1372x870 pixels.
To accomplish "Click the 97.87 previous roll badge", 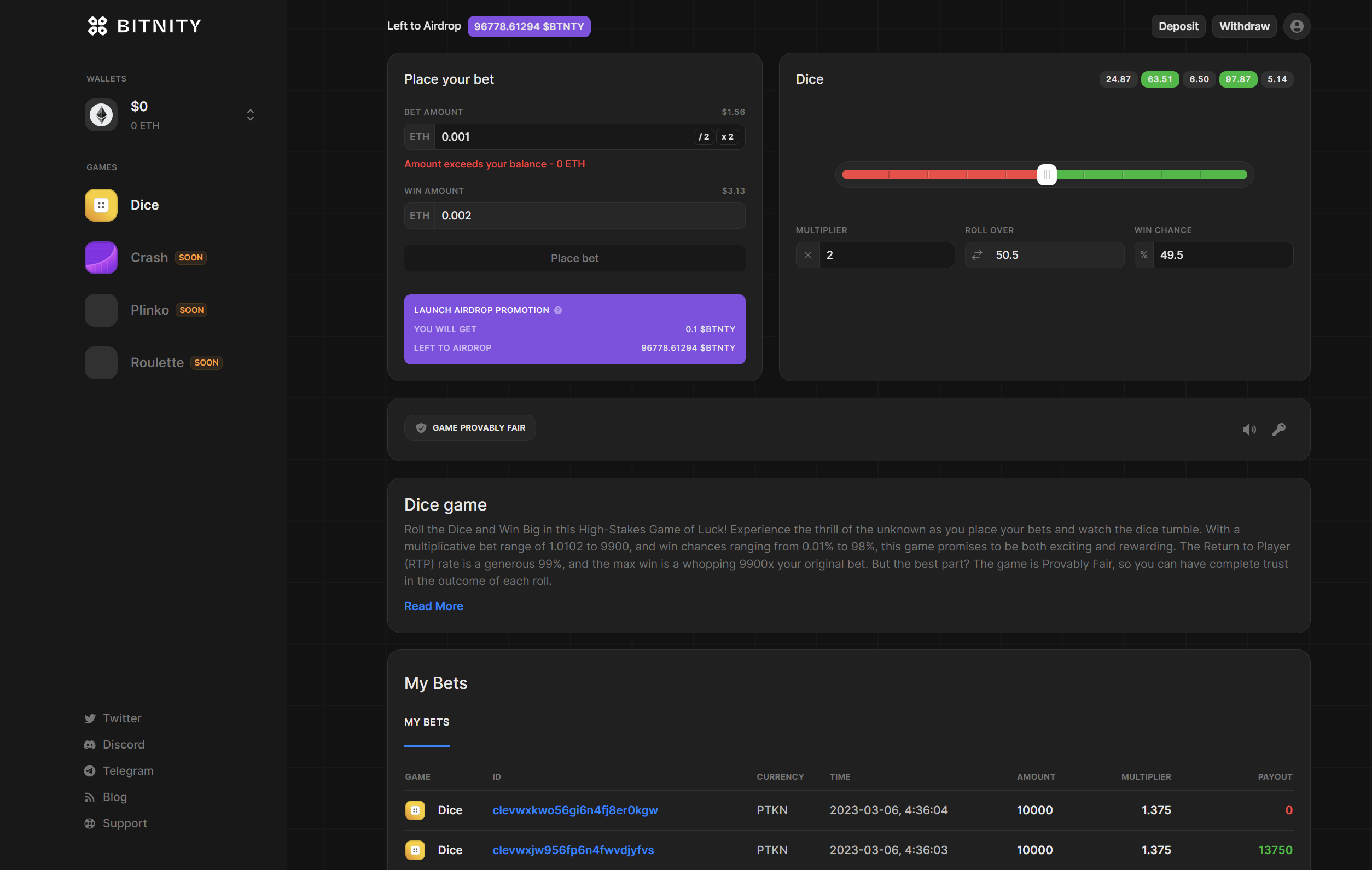I will [x=1237, y=79].
